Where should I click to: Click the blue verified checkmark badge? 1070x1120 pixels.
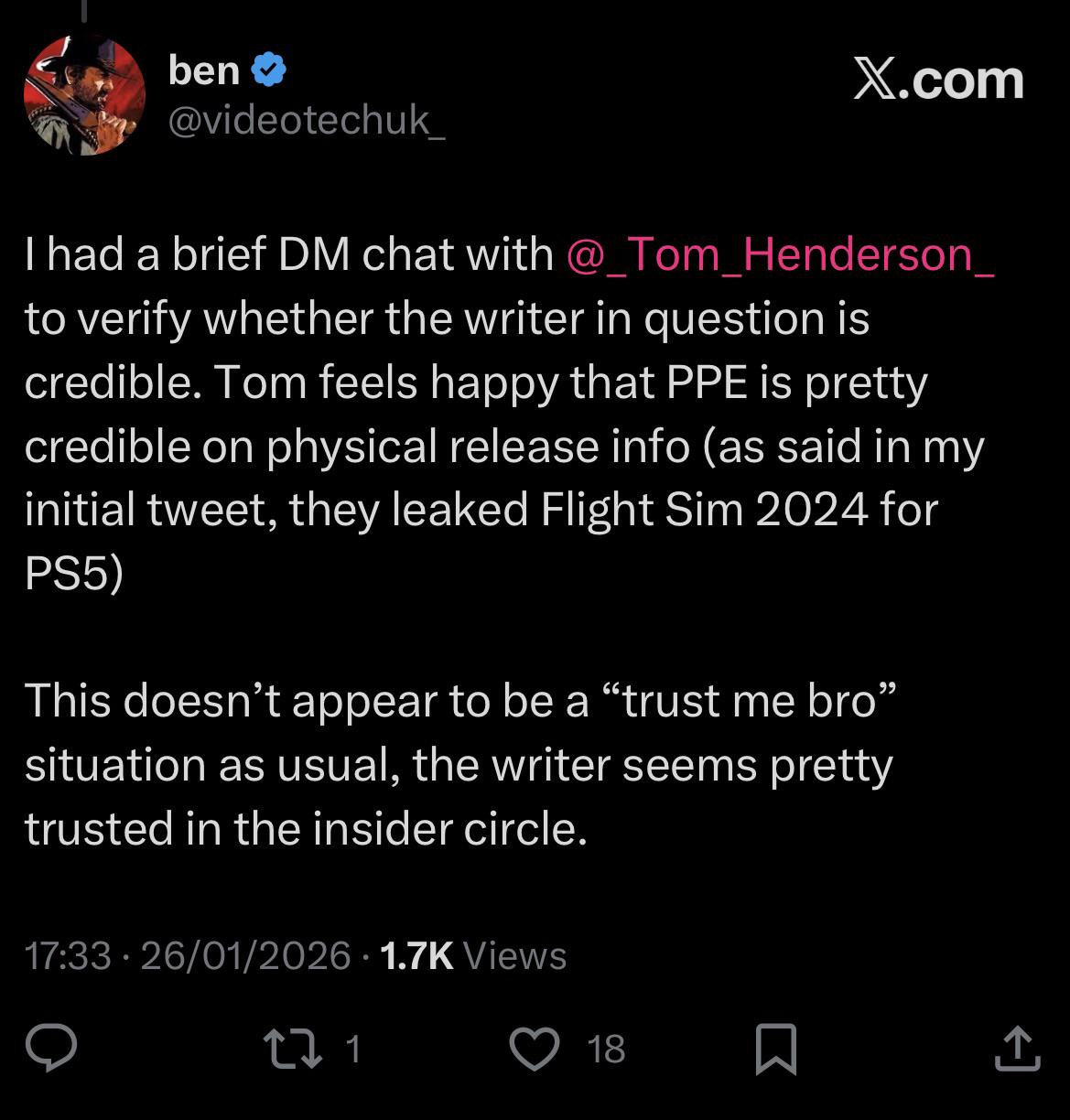coord(268,70)
